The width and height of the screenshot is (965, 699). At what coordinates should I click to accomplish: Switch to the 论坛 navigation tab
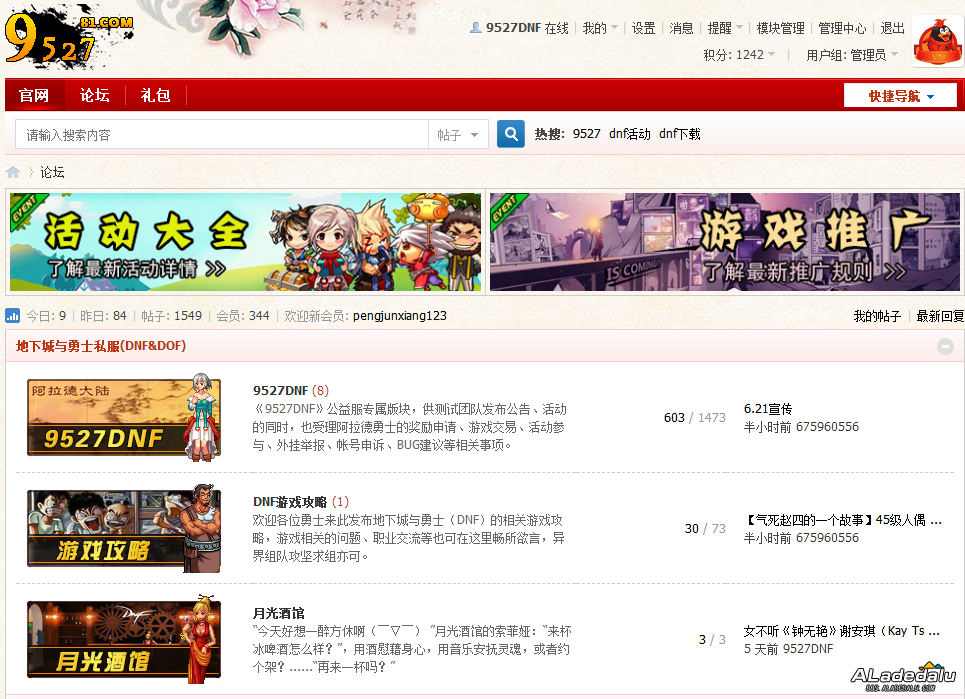(x=95, y=96)
